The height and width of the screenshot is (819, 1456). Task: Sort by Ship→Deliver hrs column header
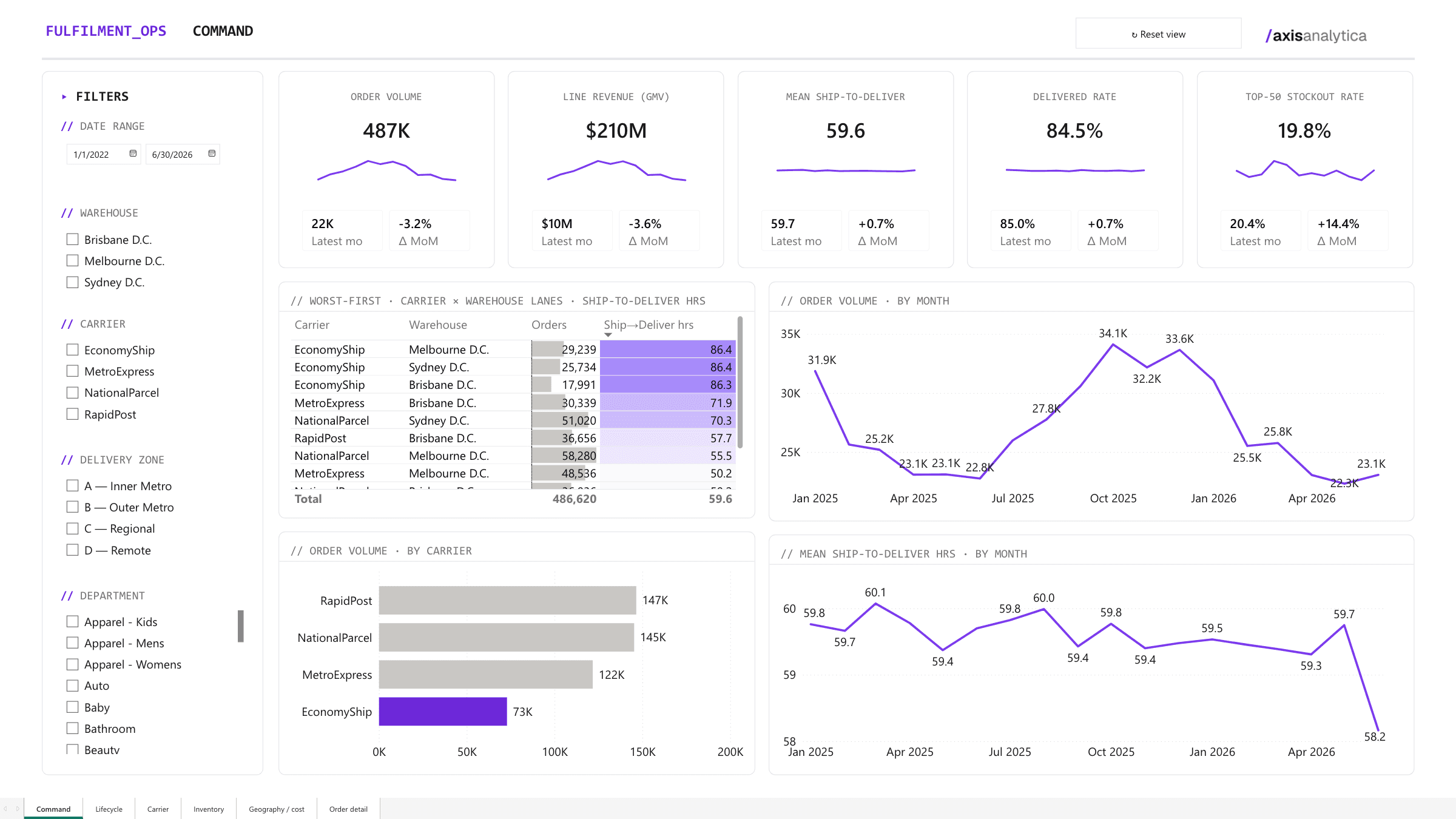click(649, 325)
